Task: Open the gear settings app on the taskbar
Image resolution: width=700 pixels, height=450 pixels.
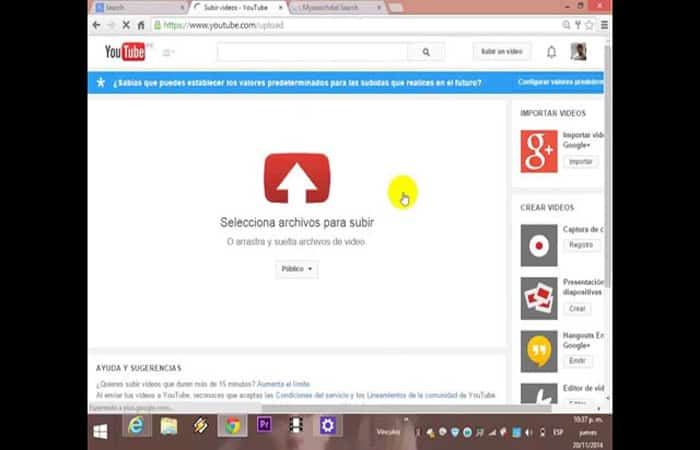Action: point(328,425)
